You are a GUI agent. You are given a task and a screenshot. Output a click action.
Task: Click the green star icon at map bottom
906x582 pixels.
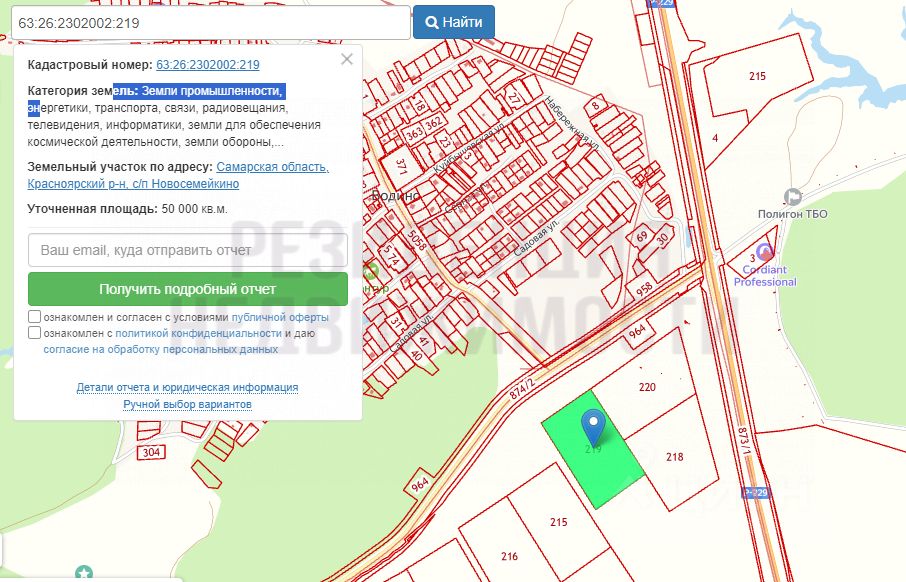pyautogui.click(x=85, y=574)
